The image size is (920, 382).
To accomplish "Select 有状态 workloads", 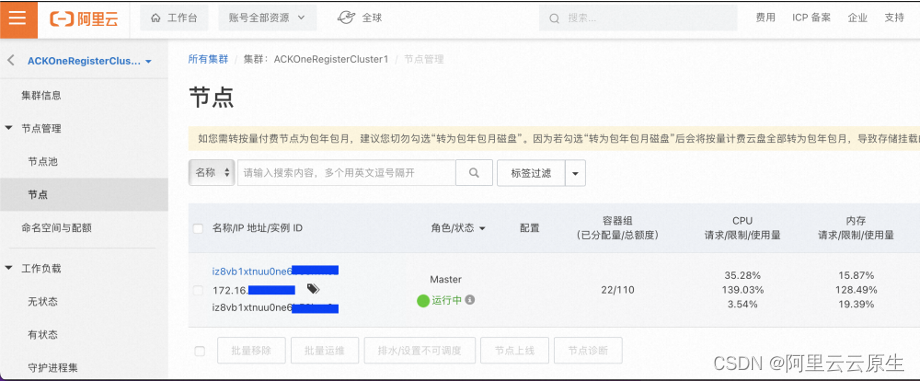I will (42, 334).
